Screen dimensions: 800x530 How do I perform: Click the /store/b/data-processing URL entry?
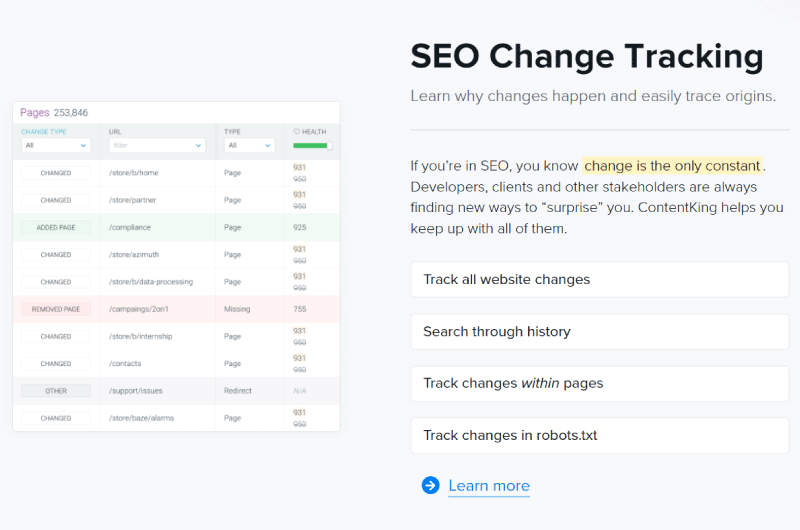pyautogui.click(x=151, y=282)
